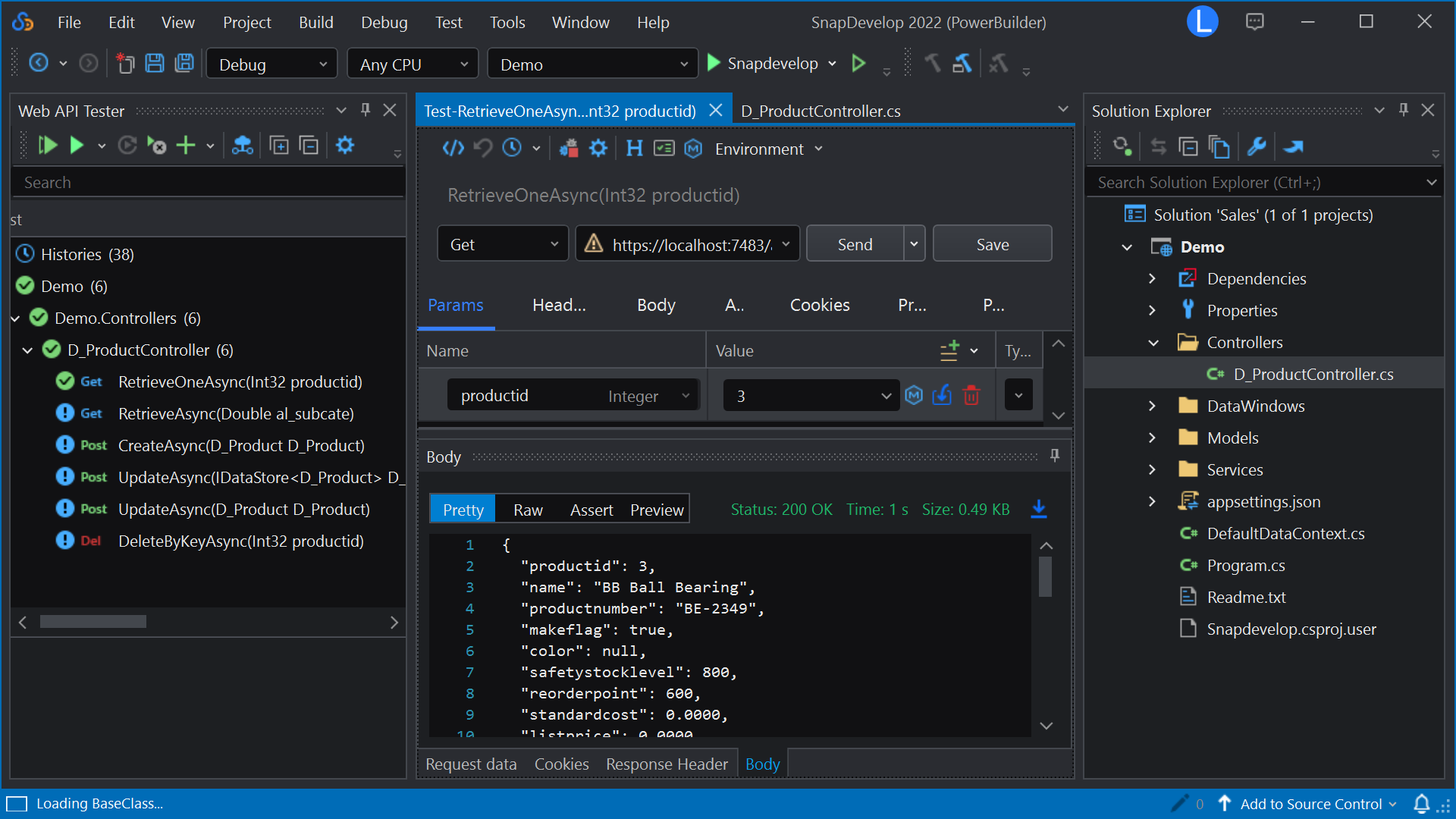Open notifications bell in status bar
Viewport: 1456px width, 819px height.
pyautogui.click(x=1422, y=804)
